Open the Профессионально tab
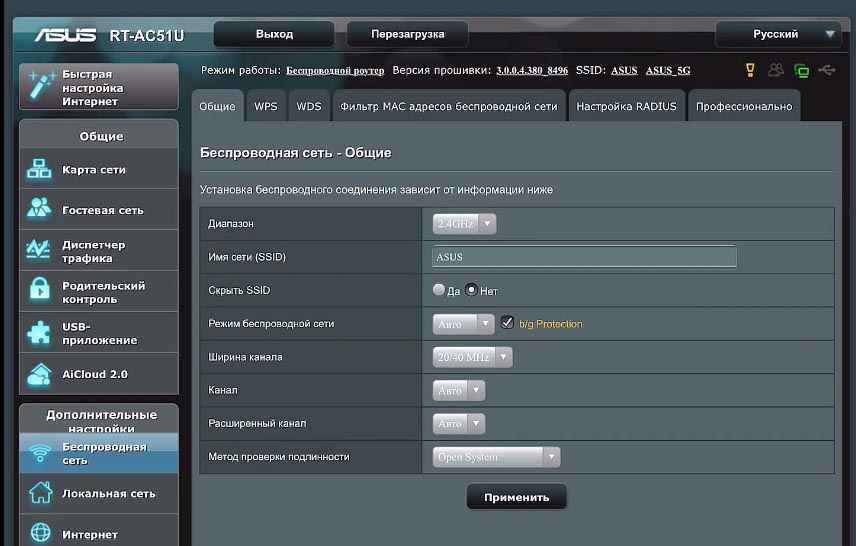The height and width of the screenshot is (546, 856). pyautogui.click(x=743, y=106)
